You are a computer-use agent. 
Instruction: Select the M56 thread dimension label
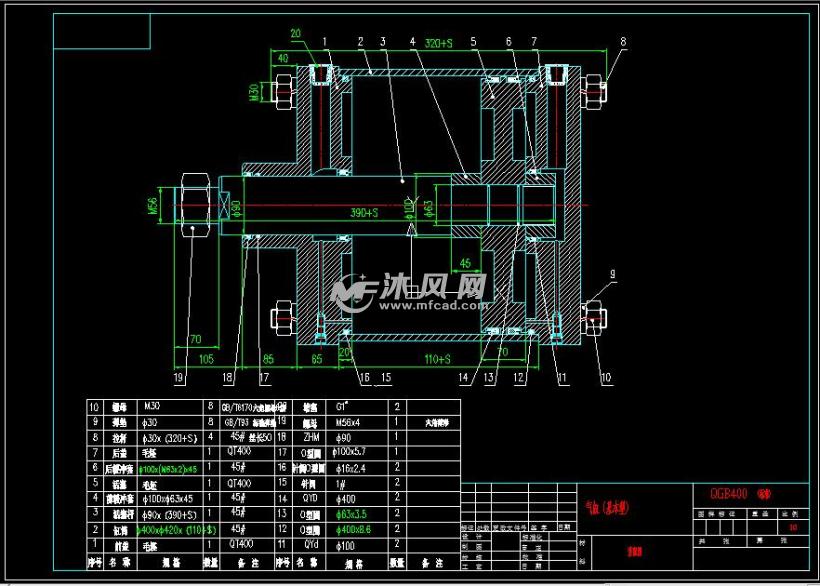click(153, 206)
